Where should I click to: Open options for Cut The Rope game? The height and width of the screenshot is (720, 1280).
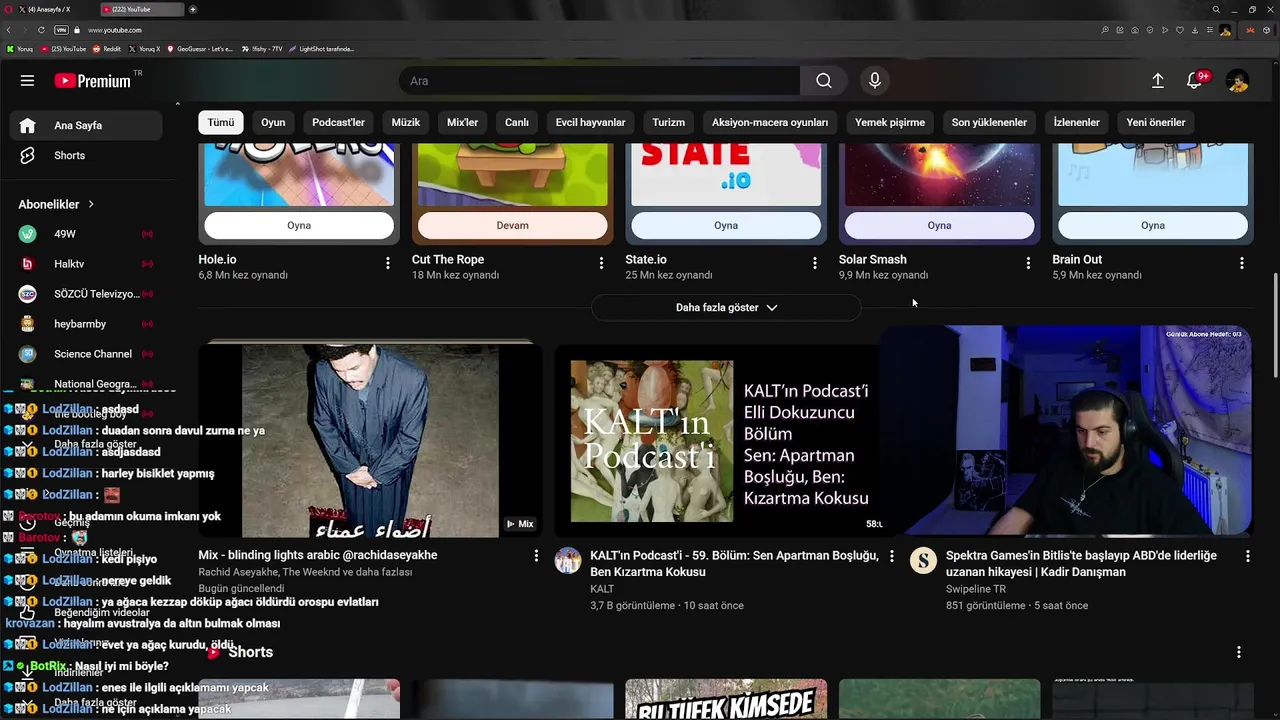[601, 263]
